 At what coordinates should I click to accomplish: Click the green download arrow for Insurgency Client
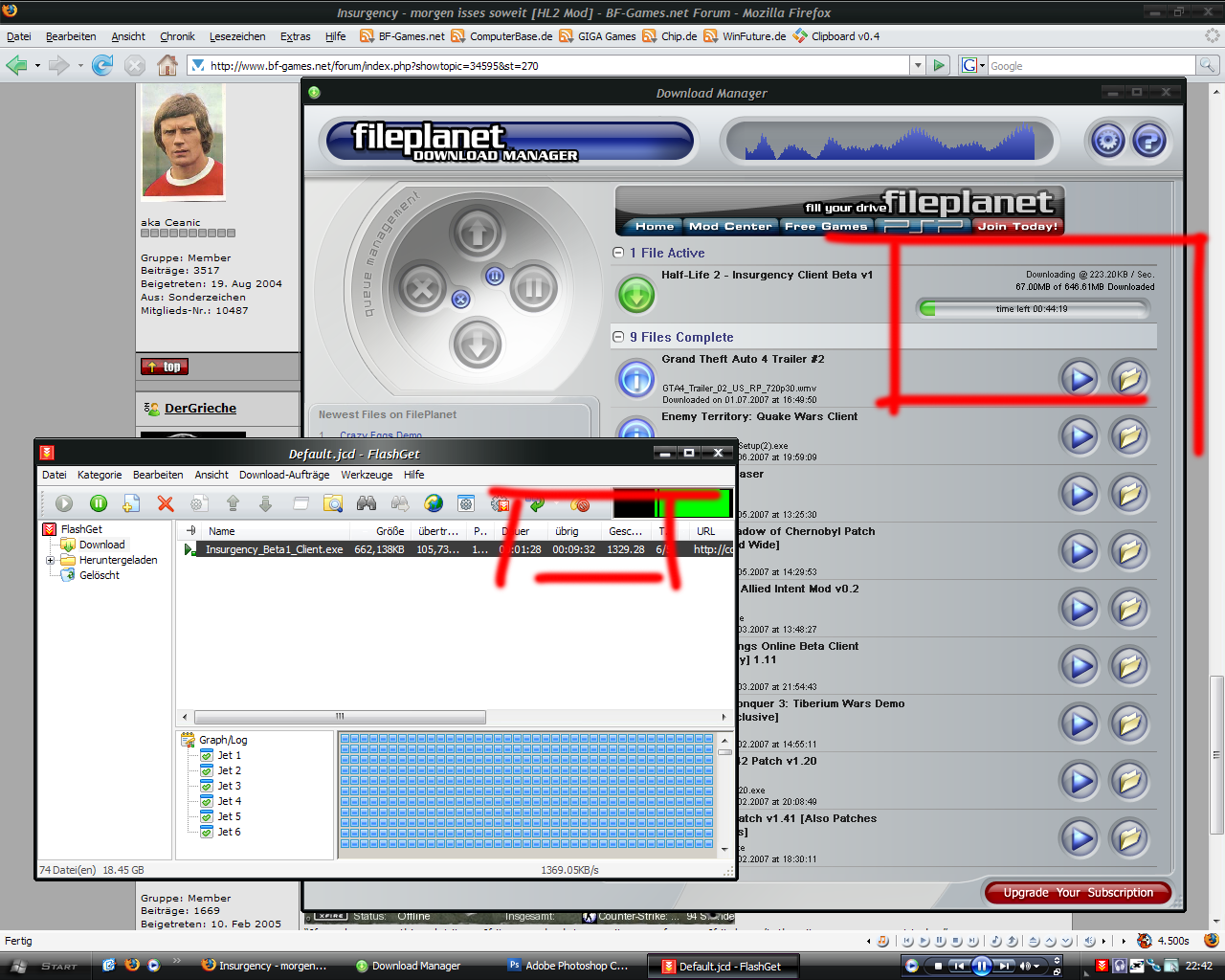pyautogui.click(x=636, y=295)
